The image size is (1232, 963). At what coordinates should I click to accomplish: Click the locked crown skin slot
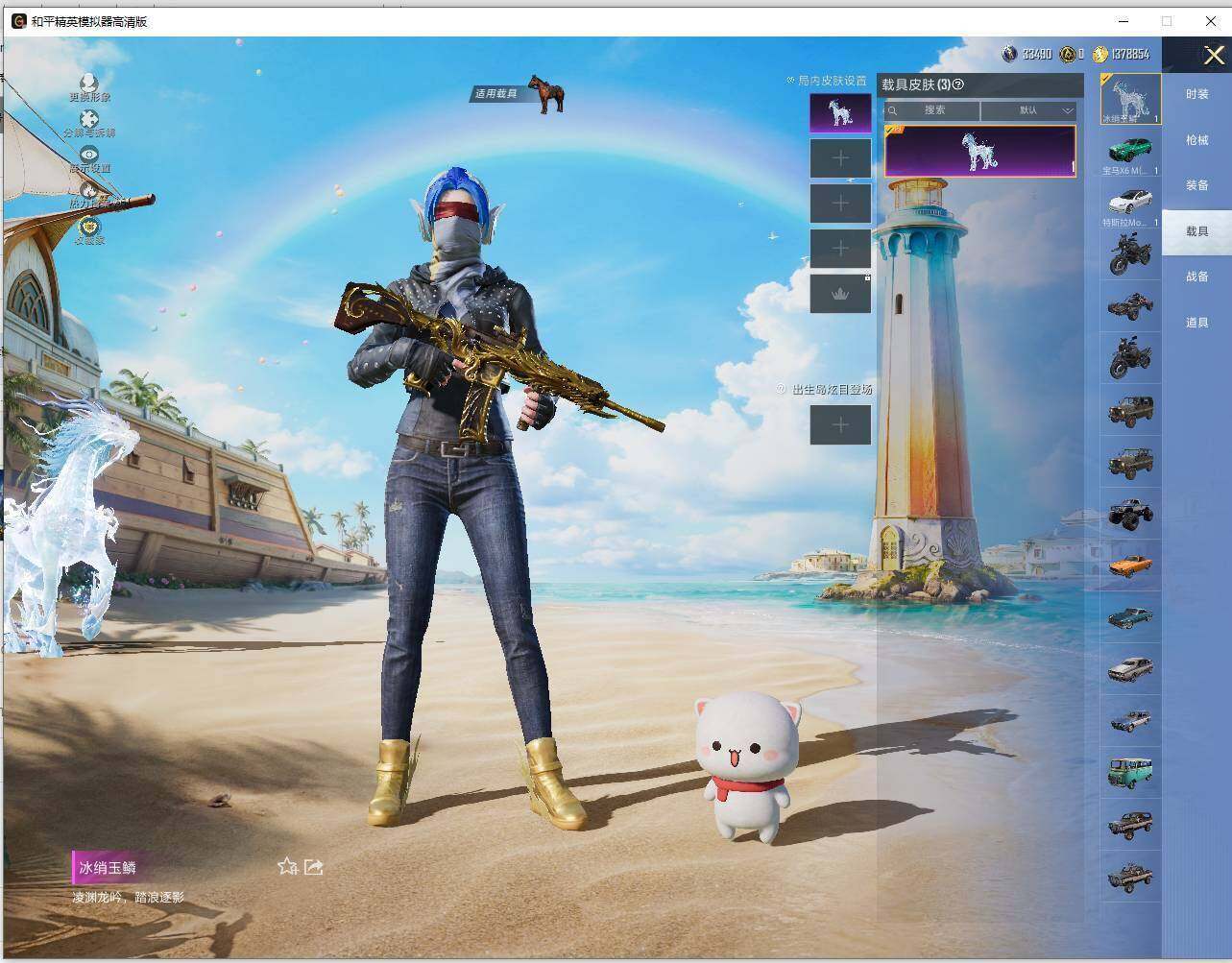pyautogui.click(x=840, y=294)
